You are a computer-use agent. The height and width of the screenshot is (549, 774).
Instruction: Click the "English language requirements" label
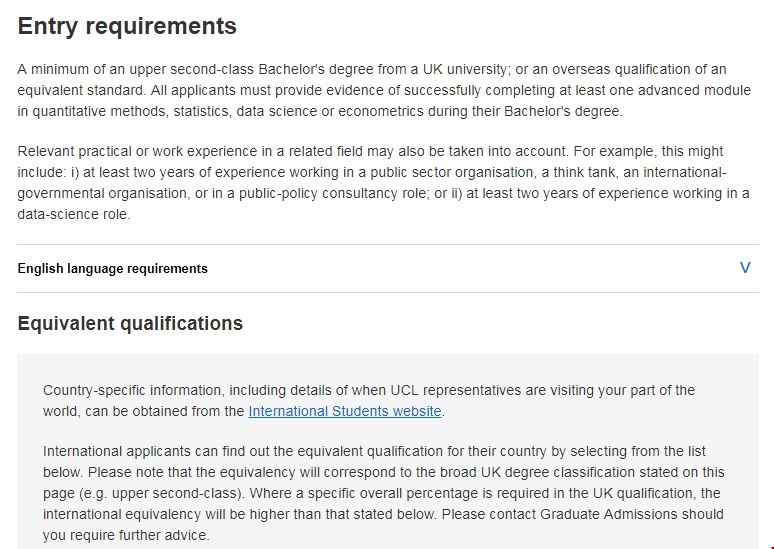coord(112,268)
